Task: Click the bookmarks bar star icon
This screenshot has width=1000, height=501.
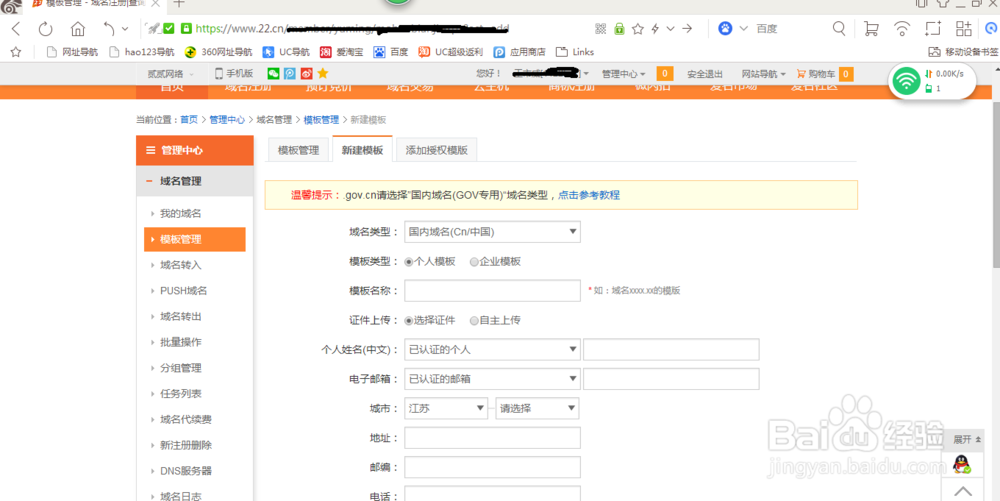Action: coord(16,52)
